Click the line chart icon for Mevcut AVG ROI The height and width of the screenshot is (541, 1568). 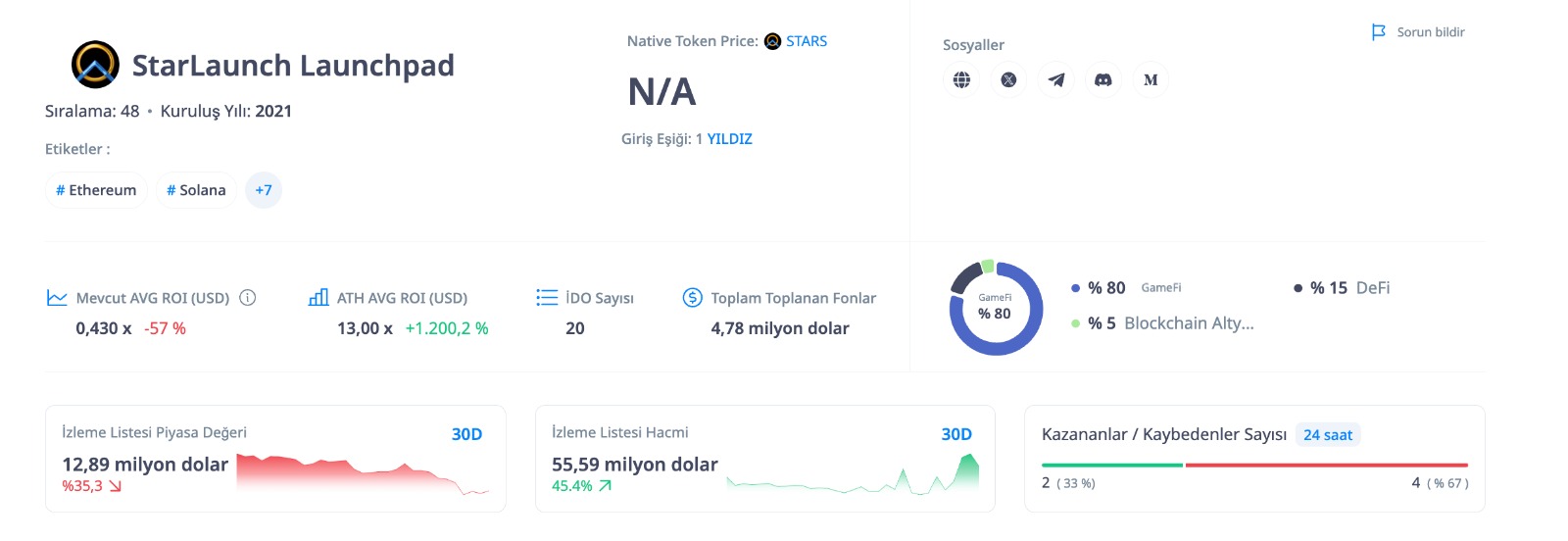(x=57, y=297)
